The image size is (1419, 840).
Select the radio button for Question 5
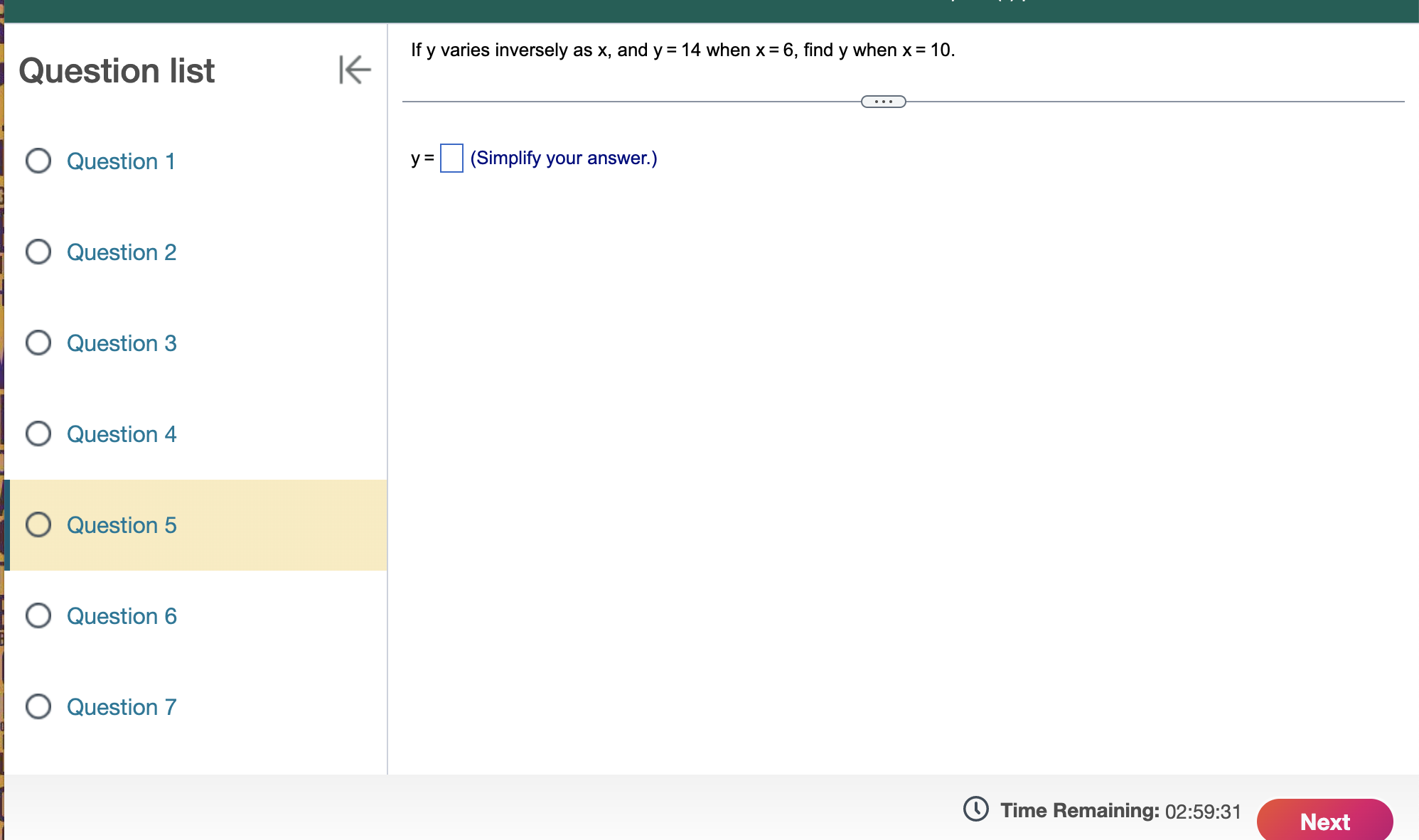(39, 525)
